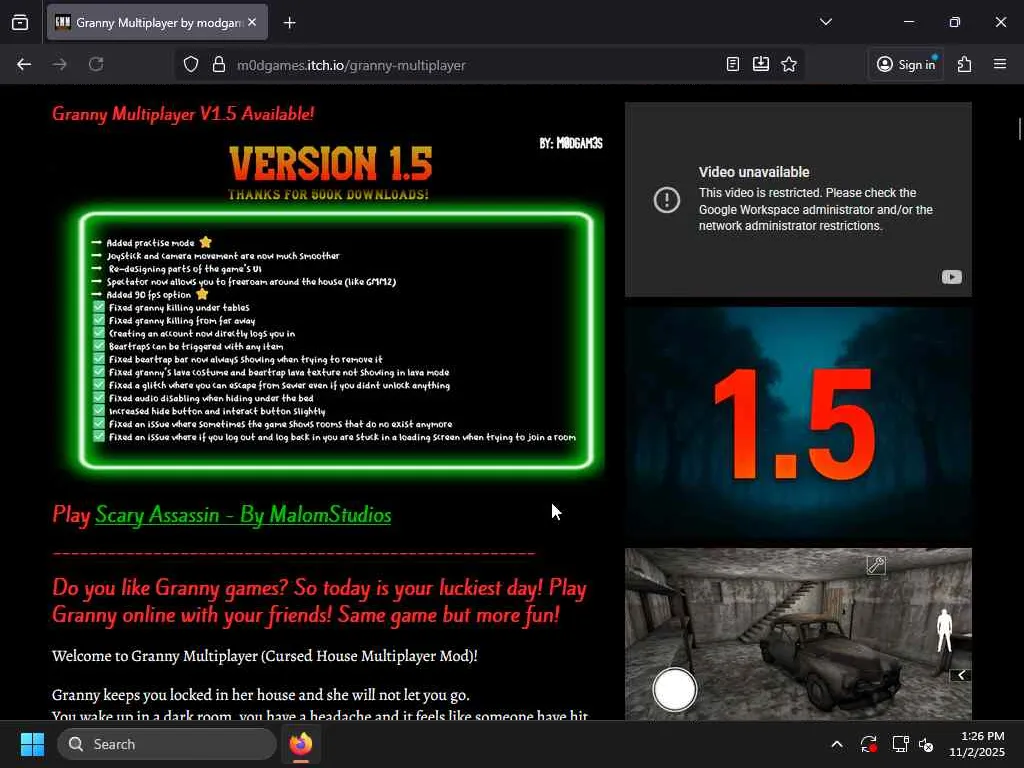Screen dimensions: 1024x768
Task: Open the red 1.5 screenshot thumbnail
Action: pos(798,423)
